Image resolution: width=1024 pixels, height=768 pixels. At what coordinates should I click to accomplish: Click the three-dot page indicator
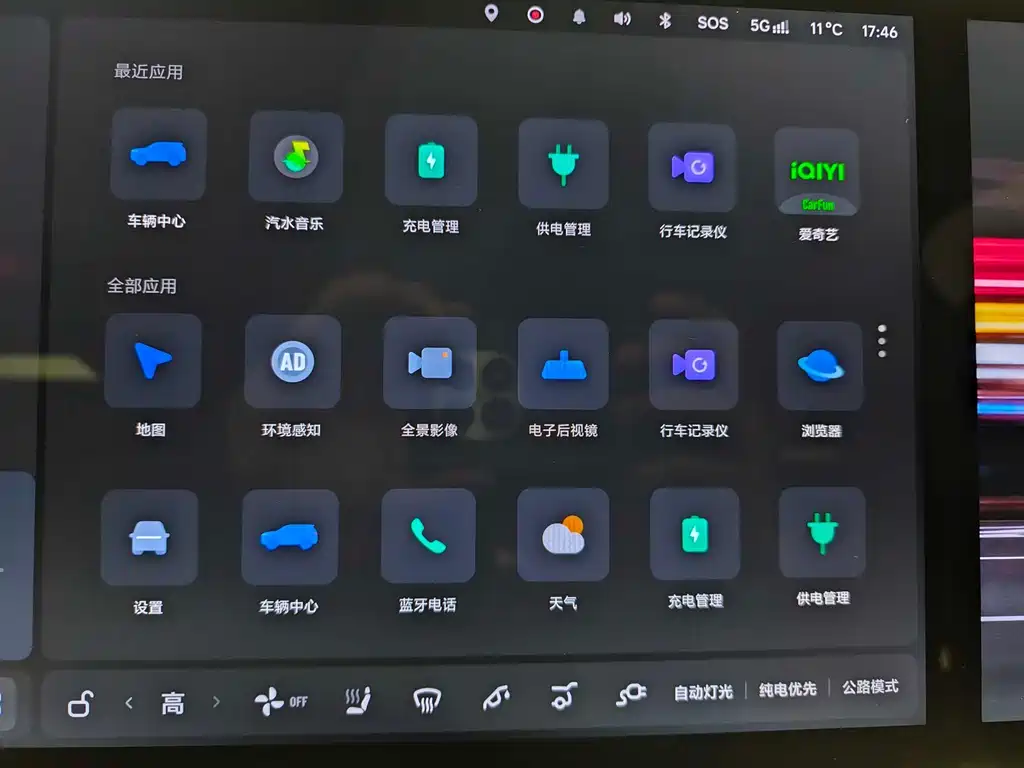[x=881, y=341]
